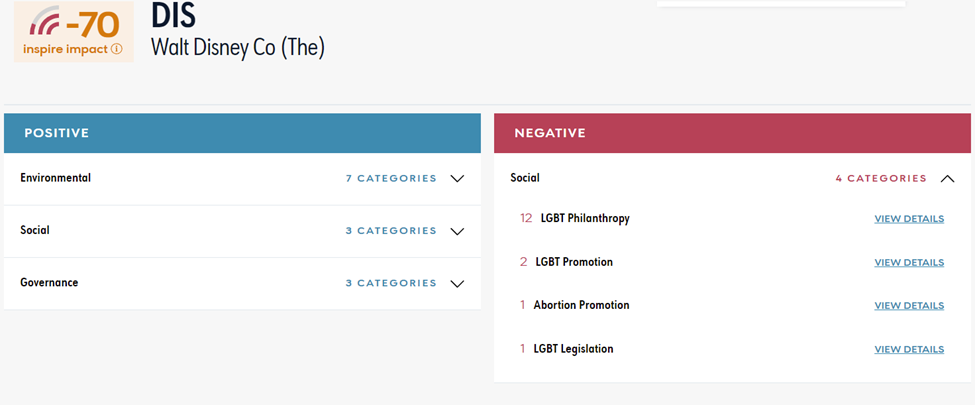Viewport: 975px width, 405px height.
Task: Click the 7 Categories label for Environmental
Action: 391,179
